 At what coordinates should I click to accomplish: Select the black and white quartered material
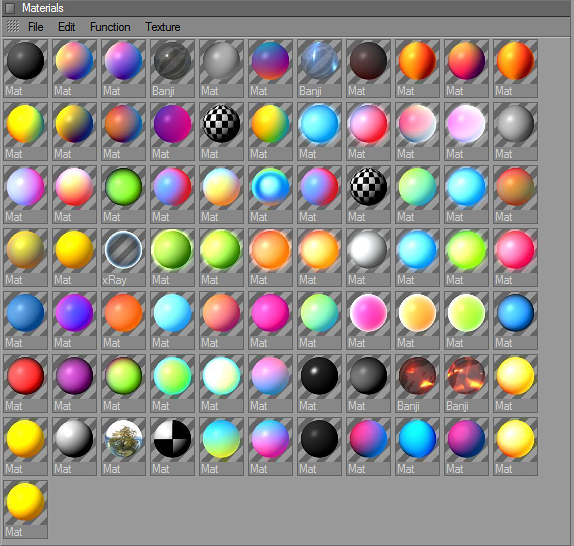pyautogui.click(x=172, y=446)
